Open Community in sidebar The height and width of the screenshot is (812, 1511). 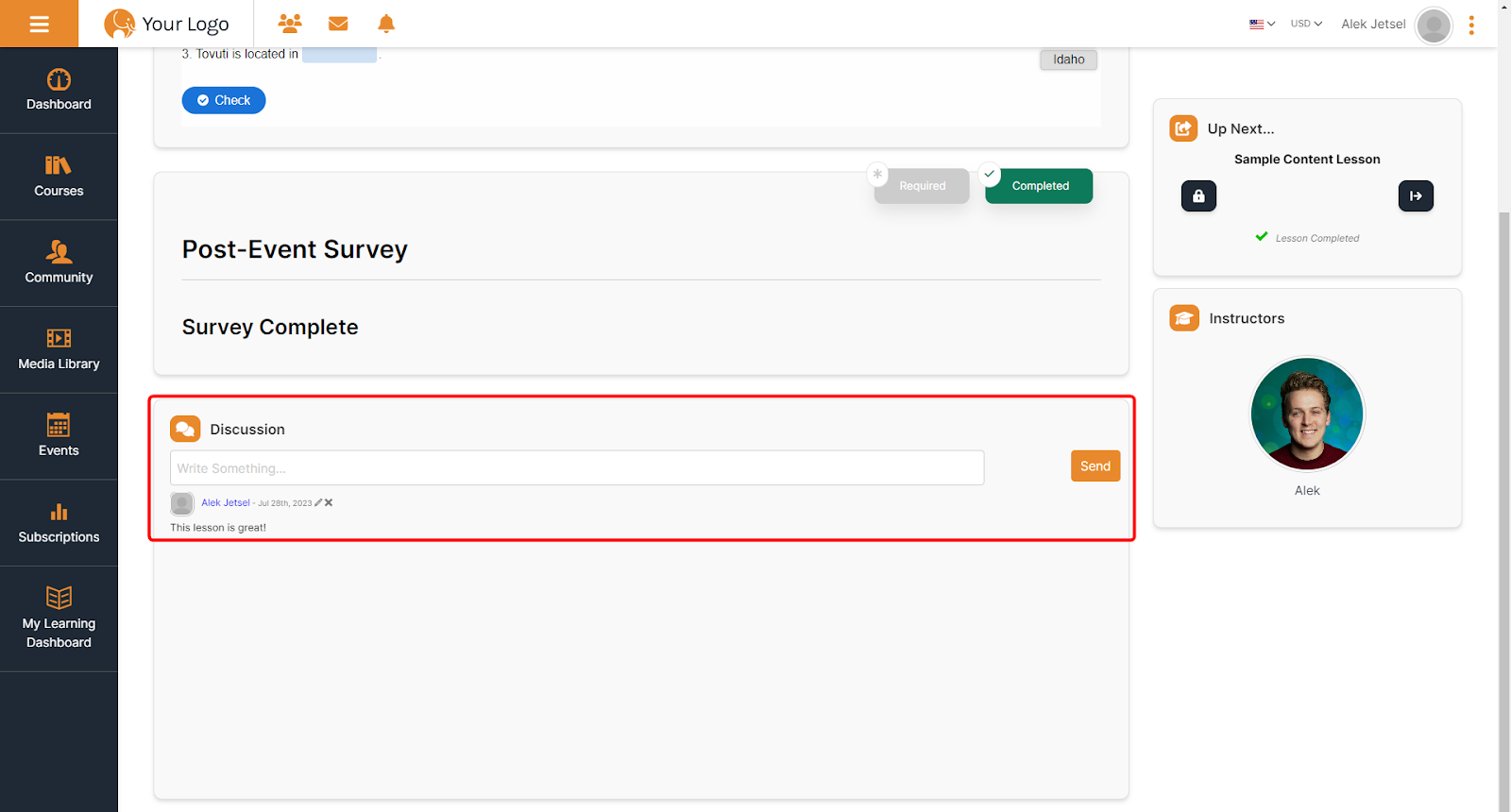[59, 263]
